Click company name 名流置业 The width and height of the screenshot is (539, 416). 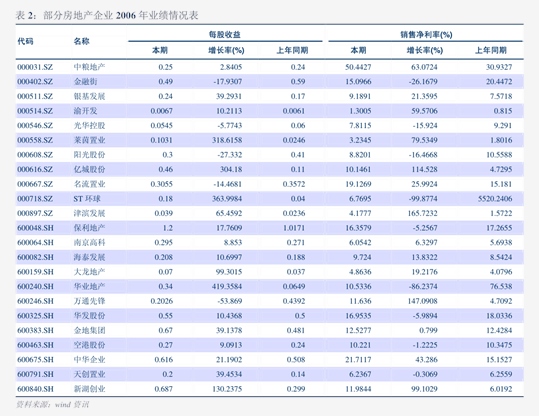[89, 184]
